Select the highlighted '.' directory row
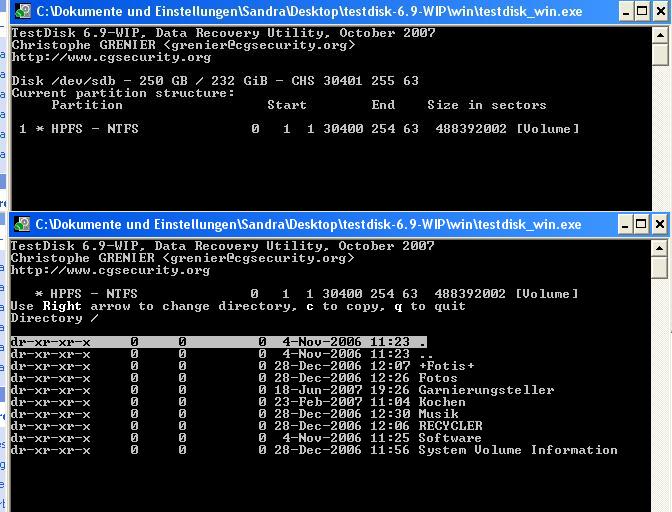This screenshot has height=512, width=672. 219,341
